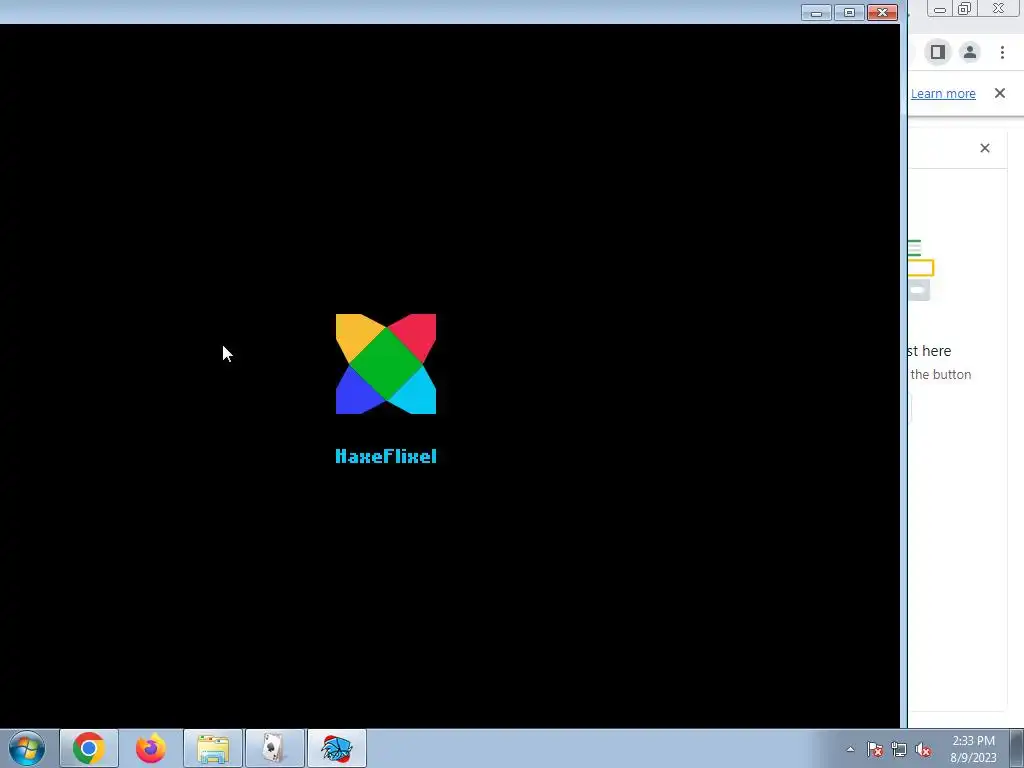Open Chrome's three-dot menu
This screenshot has width=1024, height=768.
click(x=1002, y=52)
